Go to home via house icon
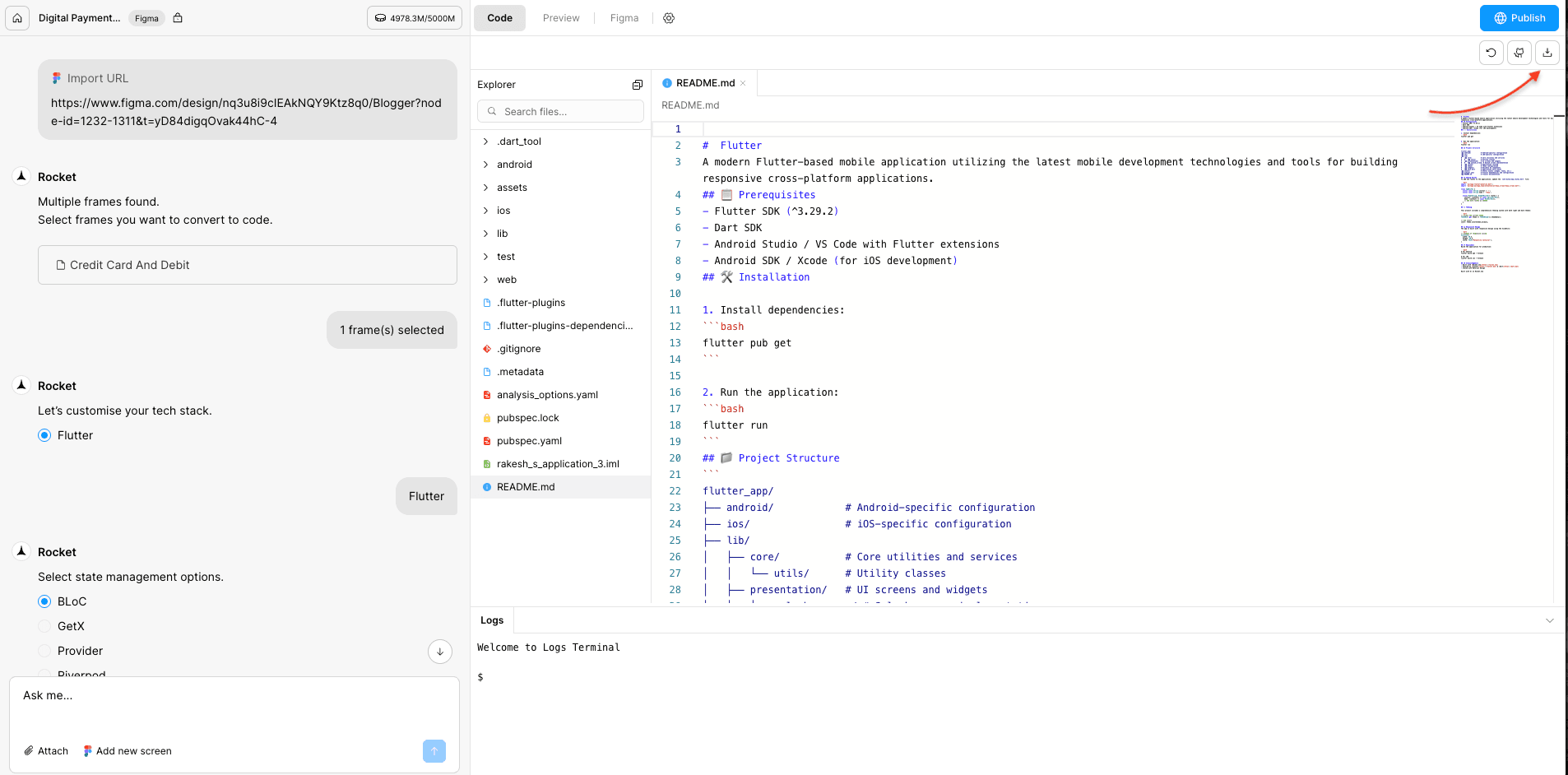Viewport: 1568px width, 775px height. click(17, 18)
